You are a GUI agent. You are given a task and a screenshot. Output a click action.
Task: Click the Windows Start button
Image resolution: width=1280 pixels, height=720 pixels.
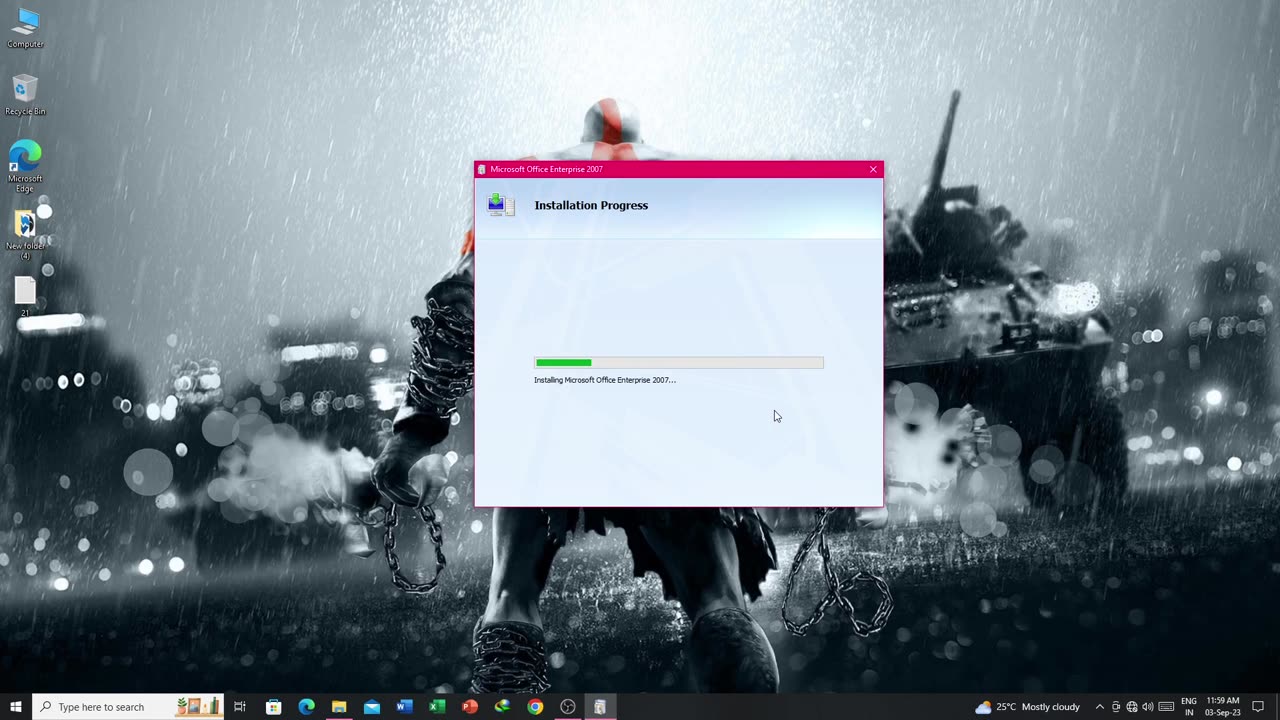[x=15, y=707]
